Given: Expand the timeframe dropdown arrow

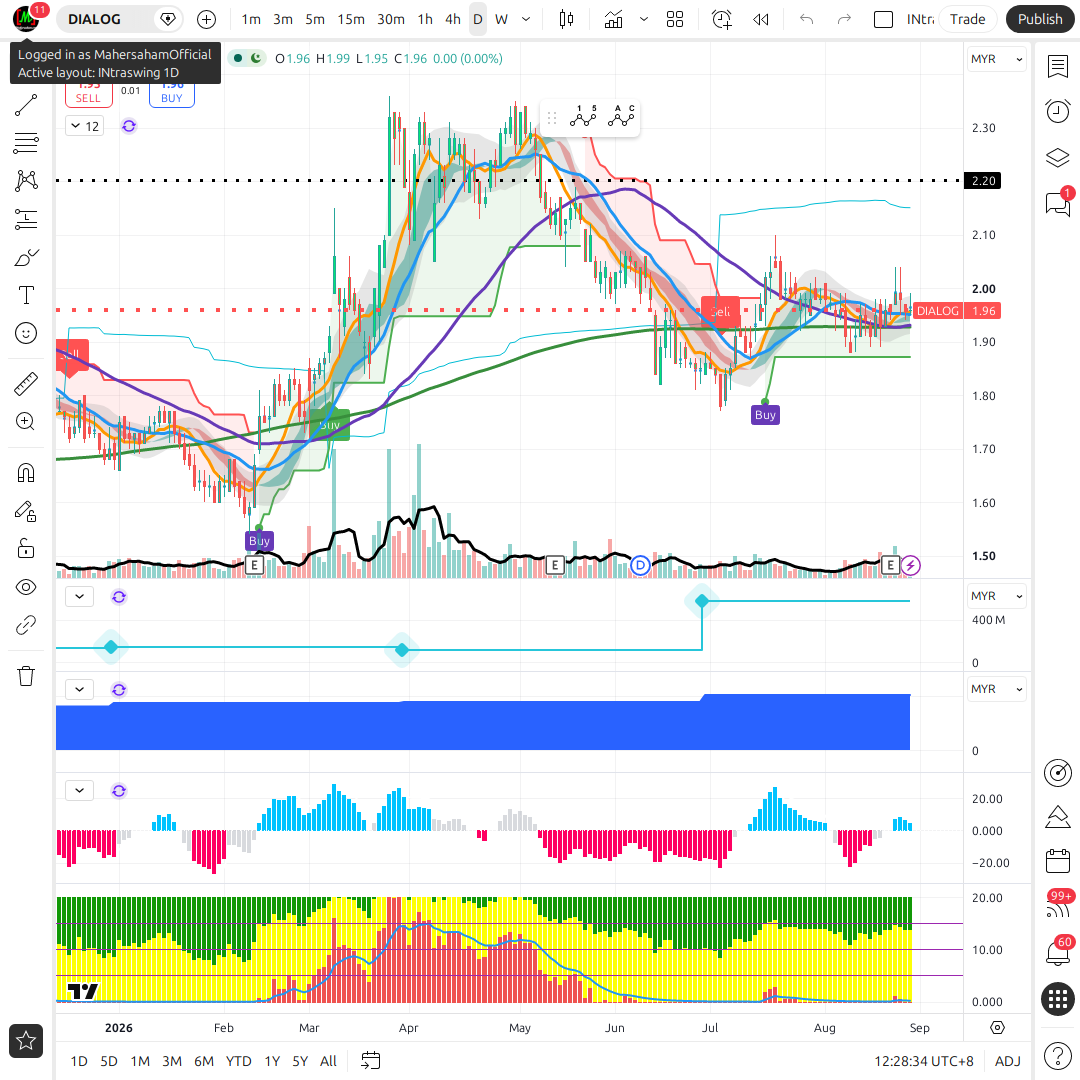Looking at the screenshot, I should pos(526,19).
